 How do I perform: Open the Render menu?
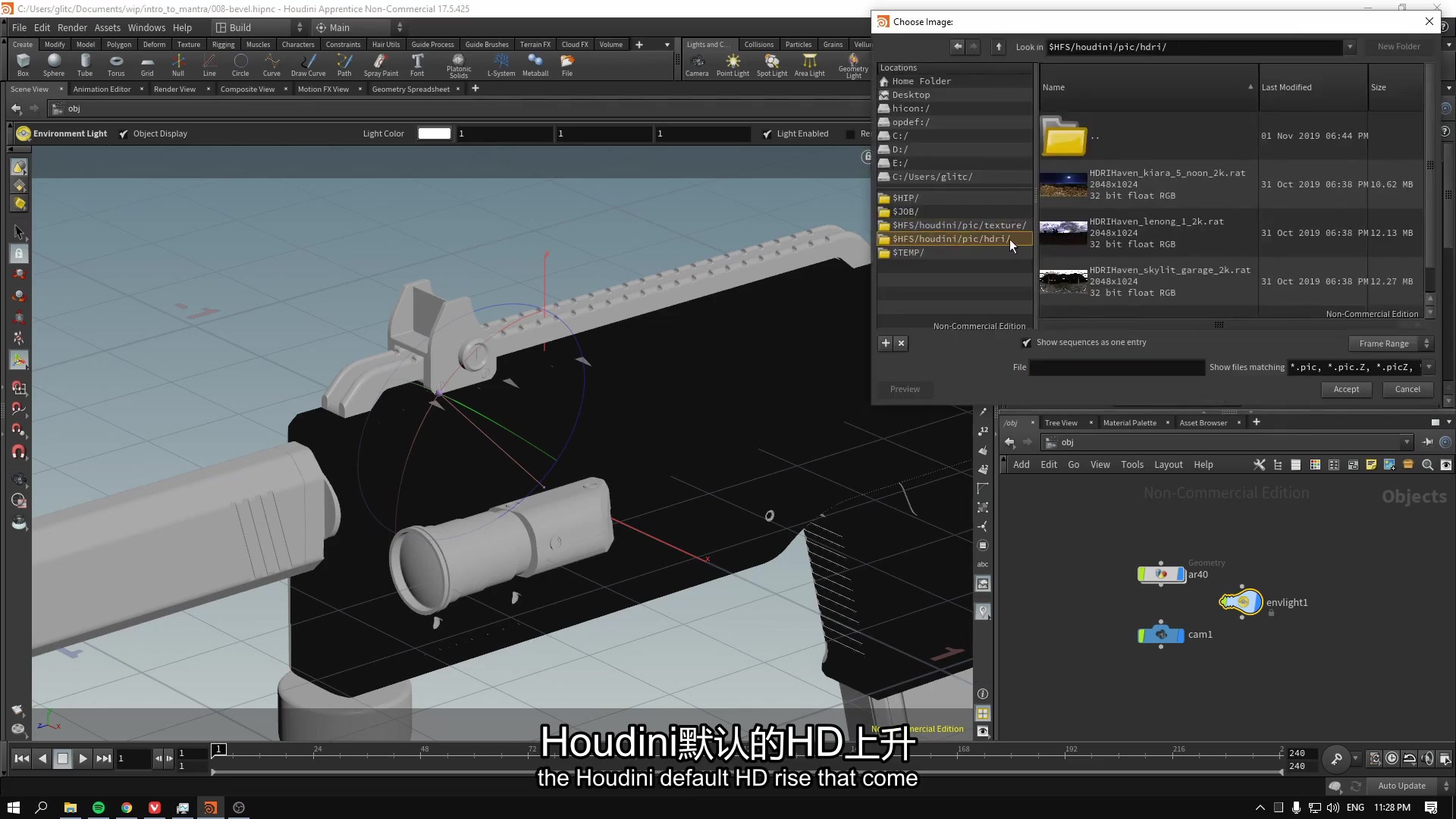(72, 27)
